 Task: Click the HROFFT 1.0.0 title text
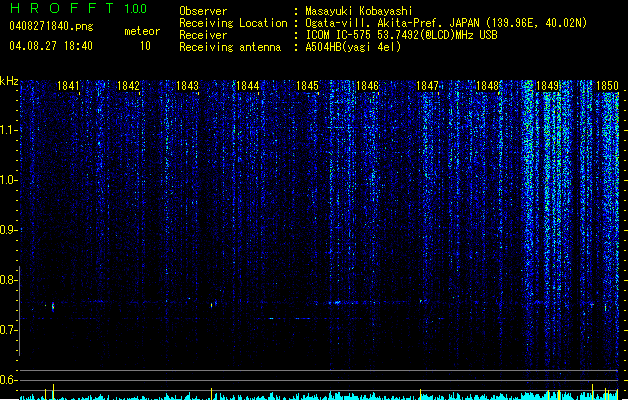coord(78,8)
